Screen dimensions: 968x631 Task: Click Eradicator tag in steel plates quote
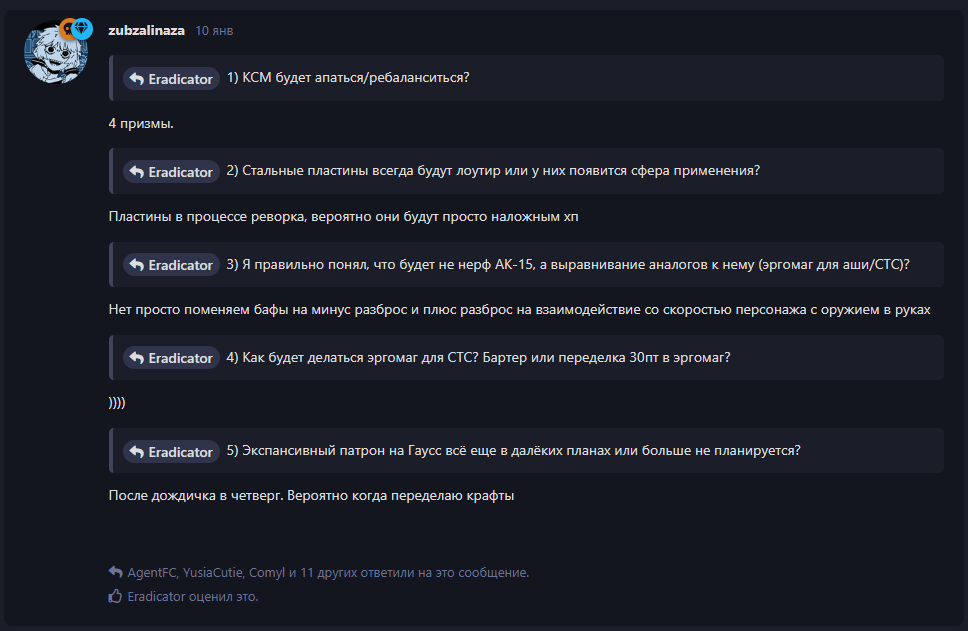click(x=171, y=172)
